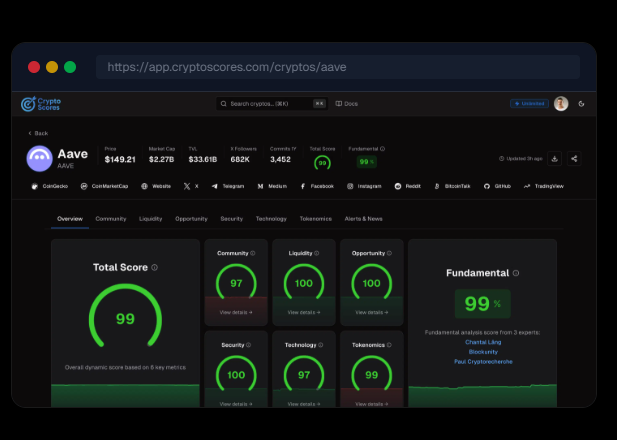Image resolution: width=617 pixels, height=440 pixels.
Task: Click the Unlimited plan badge
Action: (x=528, y=103)
